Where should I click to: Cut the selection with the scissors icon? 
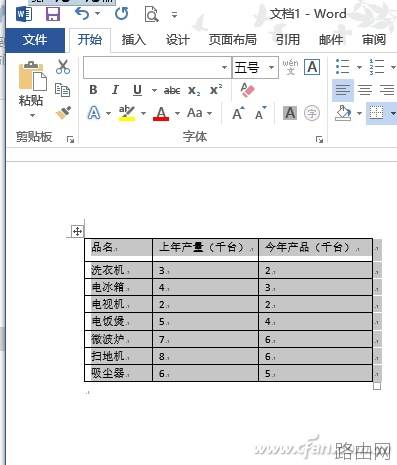63,67
